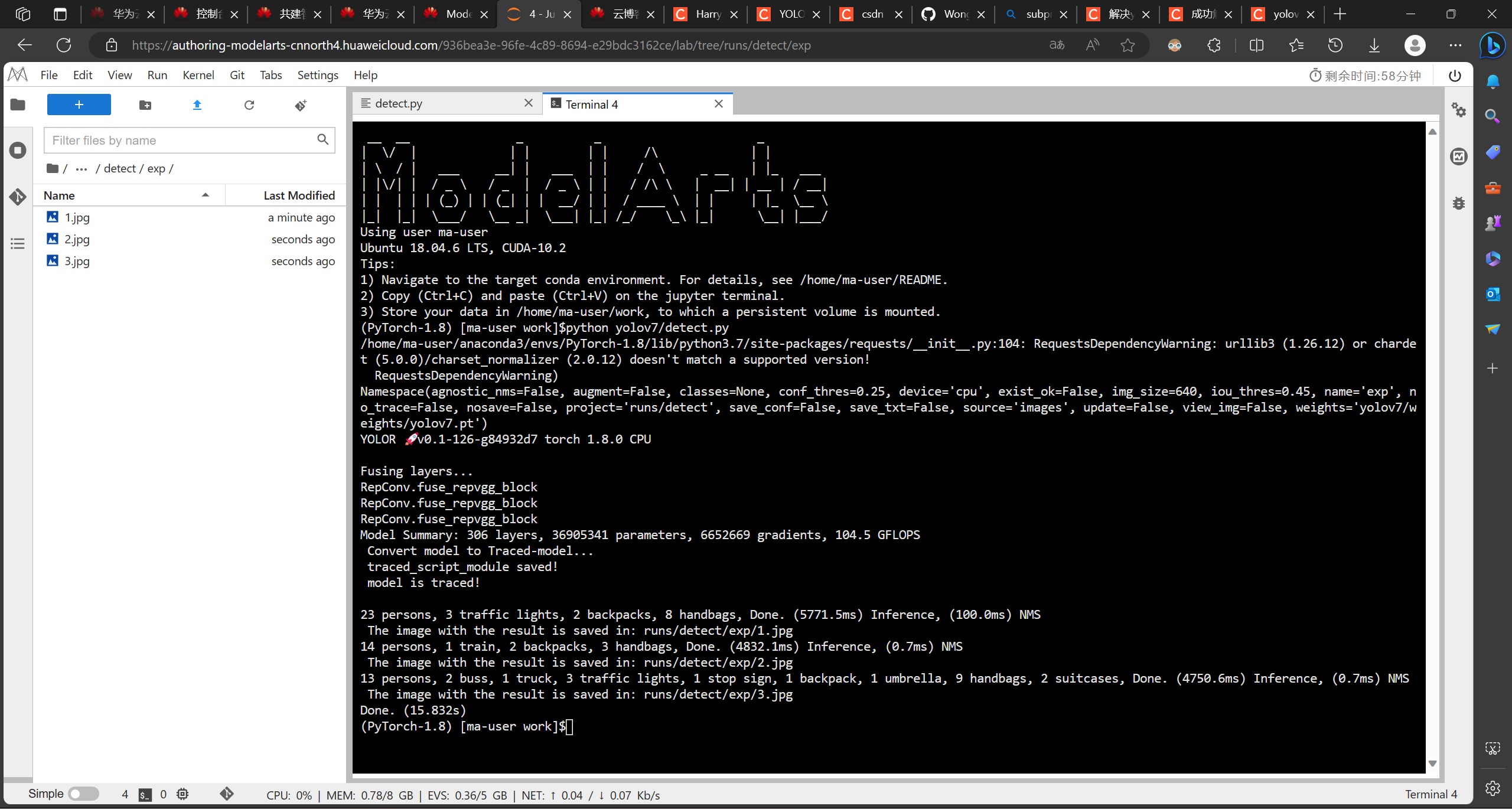Open the Git sidebar panel
The image size is (1512, 809).
18,197
